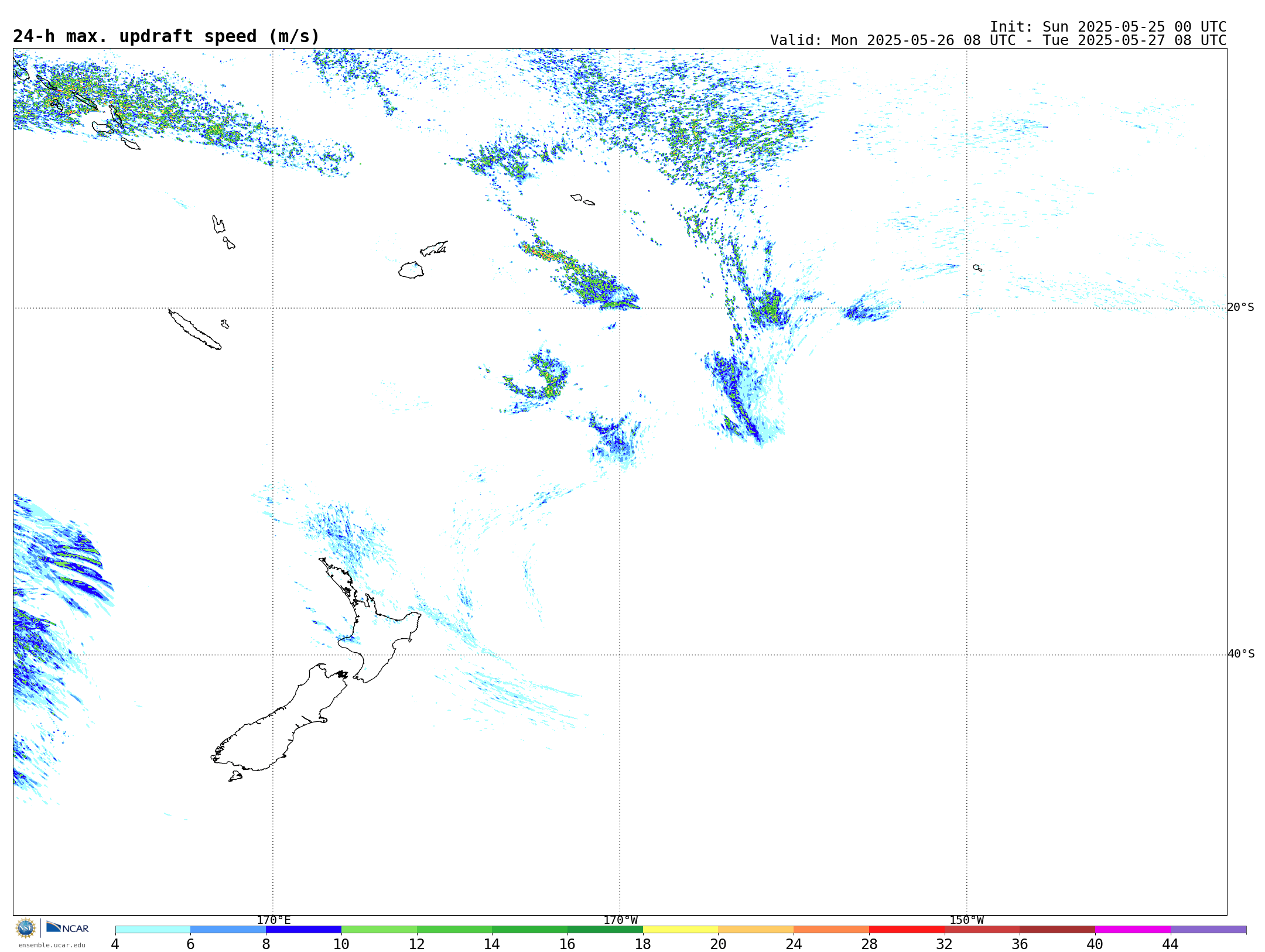Select the bright red 28–32 color swatch
1265x952 pixels.
(x=907, y=930)
